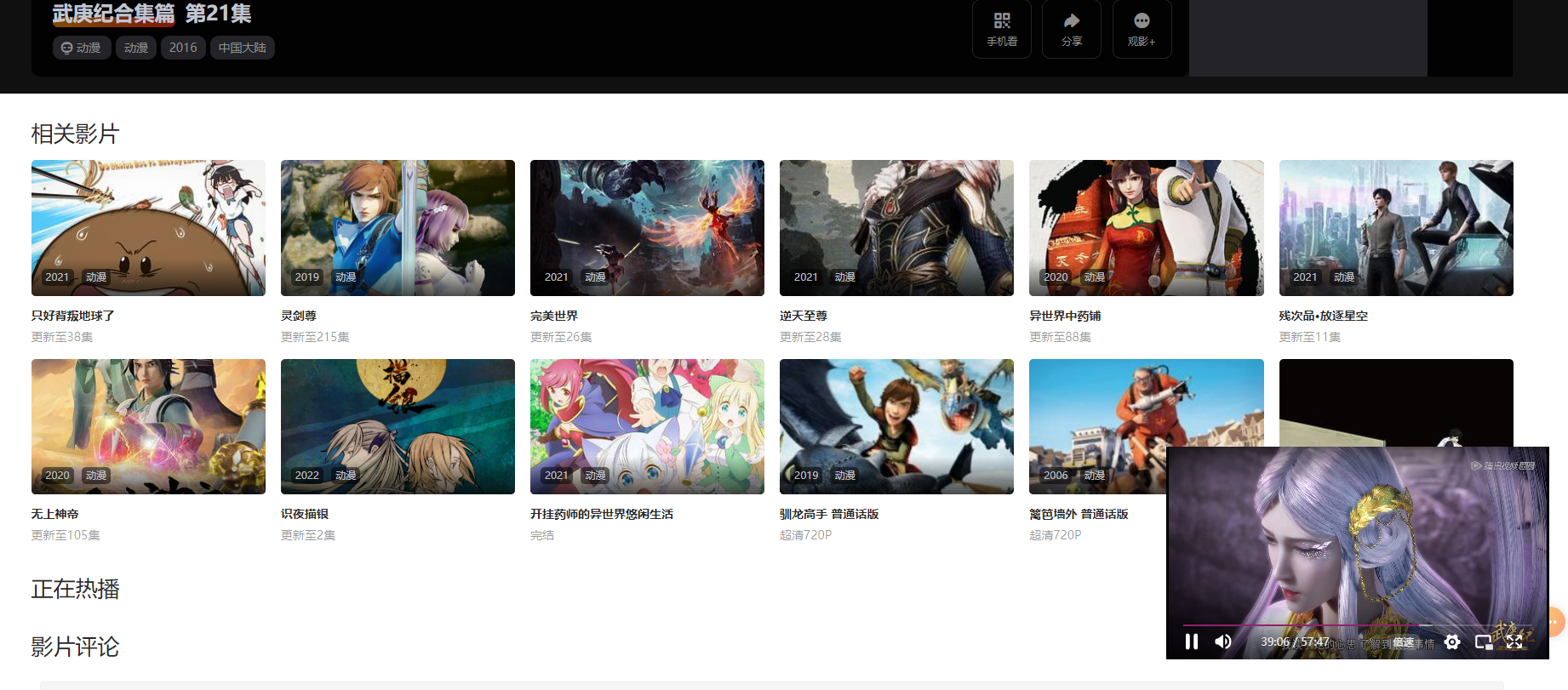Viewport: 1568px width, 690px height.
Task: Click the 更新至11集 status text
Action: 1310,337
